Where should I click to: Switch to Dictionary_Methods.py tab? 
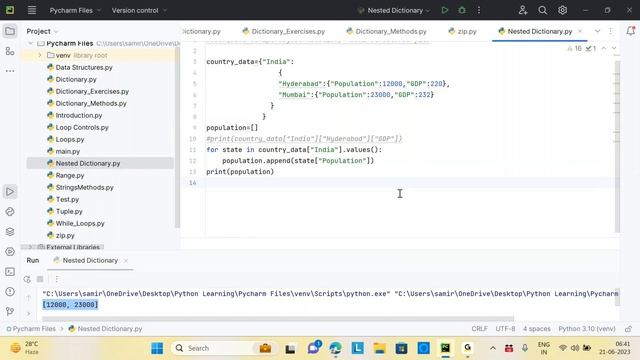pos(386,31)
